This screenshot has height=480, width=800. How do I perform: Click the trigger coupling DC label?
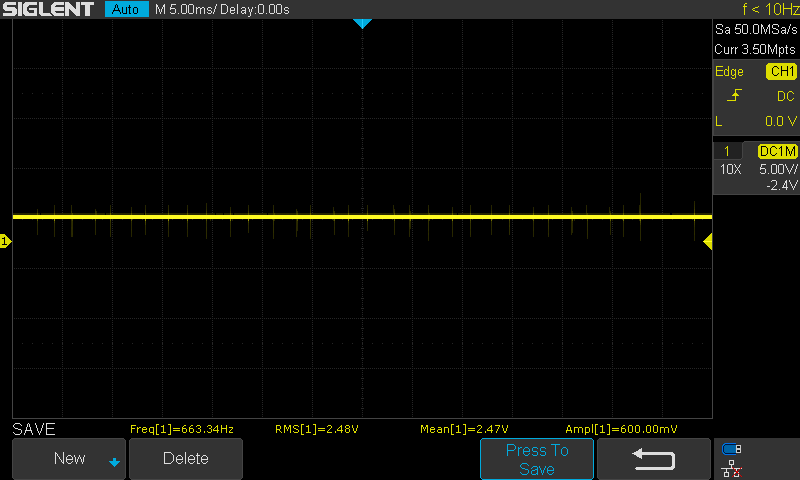tap(786, 96)
